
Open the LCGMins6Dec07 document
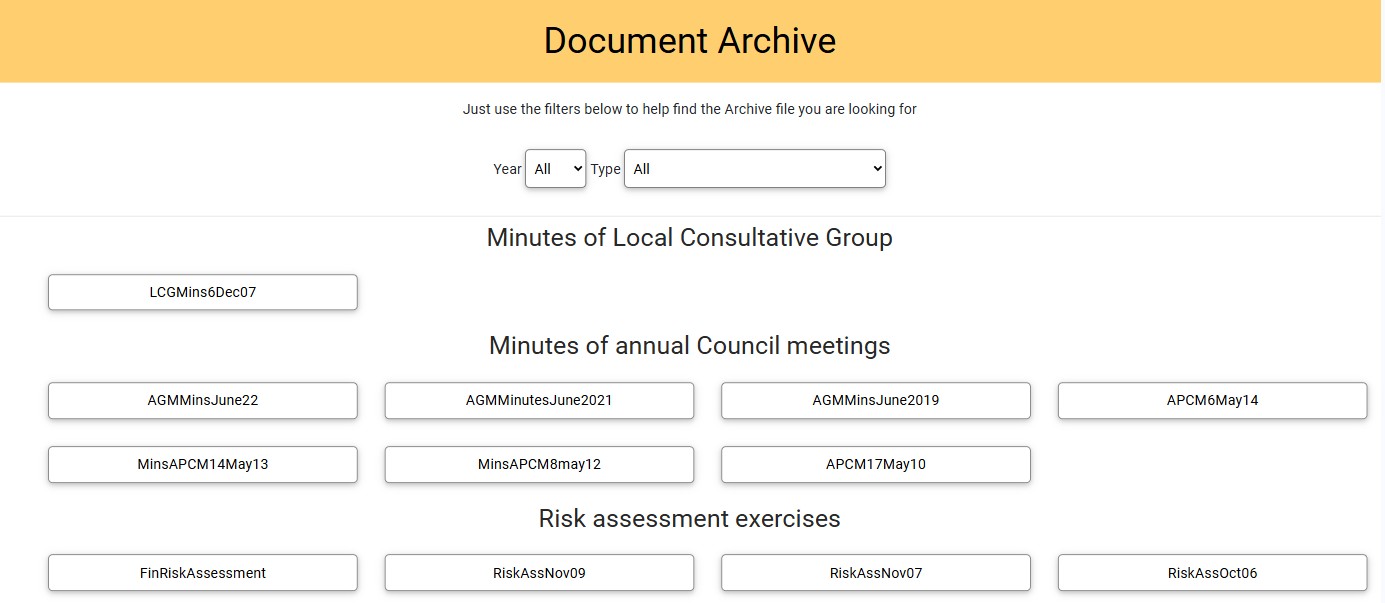click(203, 292)
